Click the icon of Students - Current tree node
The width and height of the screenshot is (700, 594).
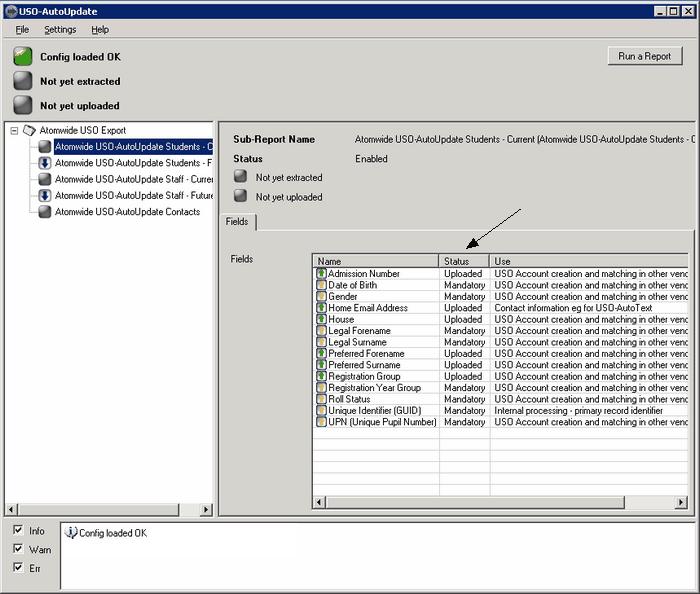[x=45, y=146]
